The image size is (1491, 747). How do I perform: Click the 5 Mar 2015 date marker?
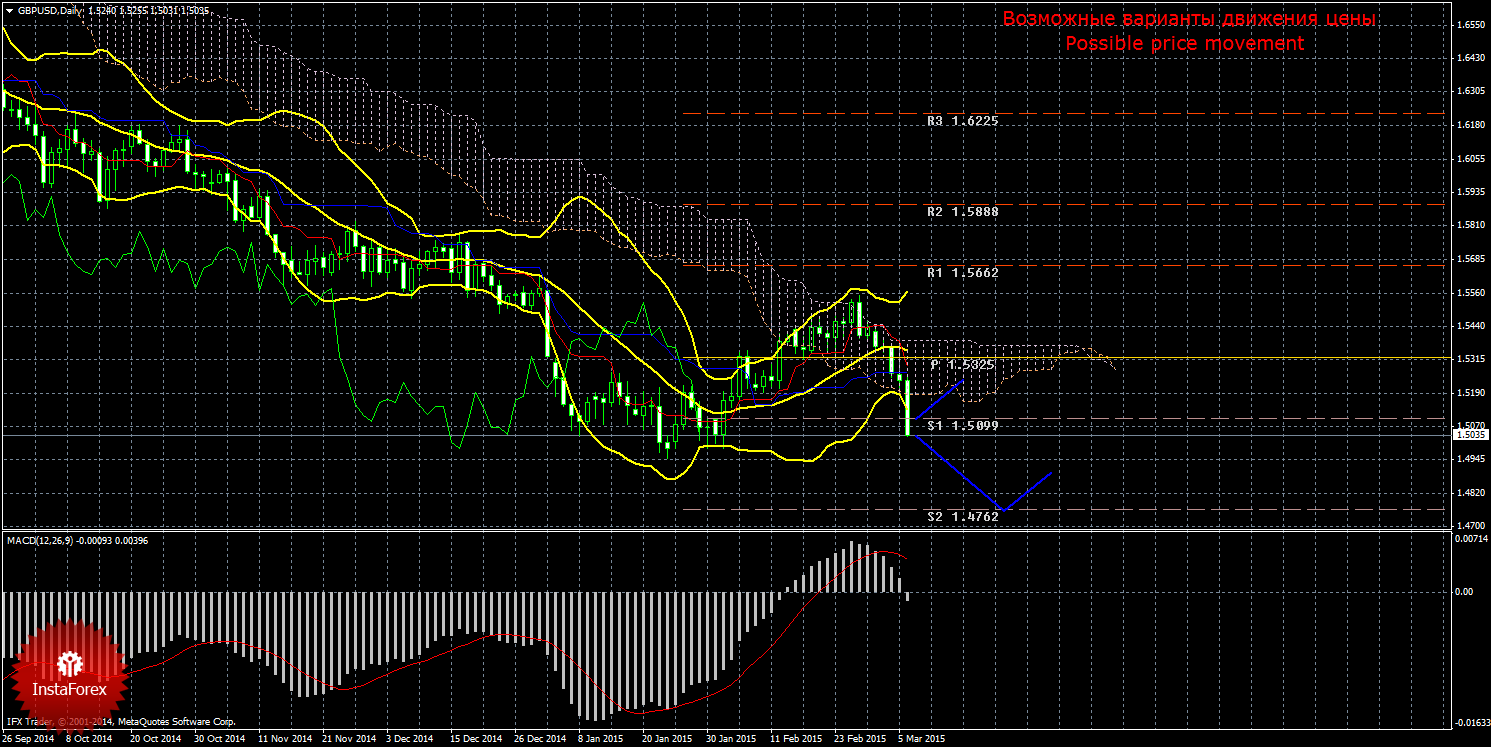[921, 739]
